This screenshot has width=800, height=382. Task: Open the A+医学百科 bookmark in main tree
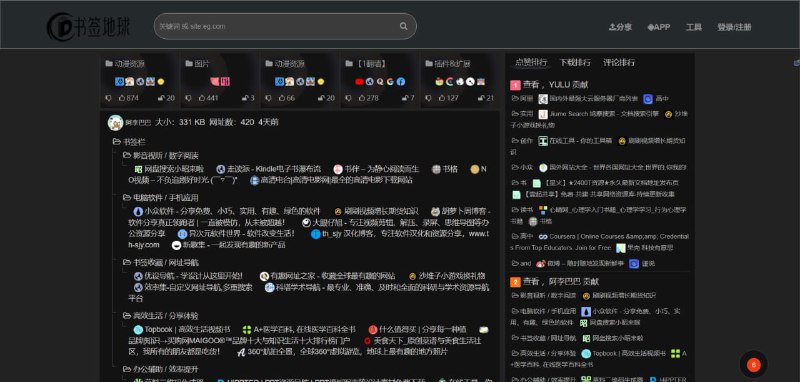pos(299,329)
